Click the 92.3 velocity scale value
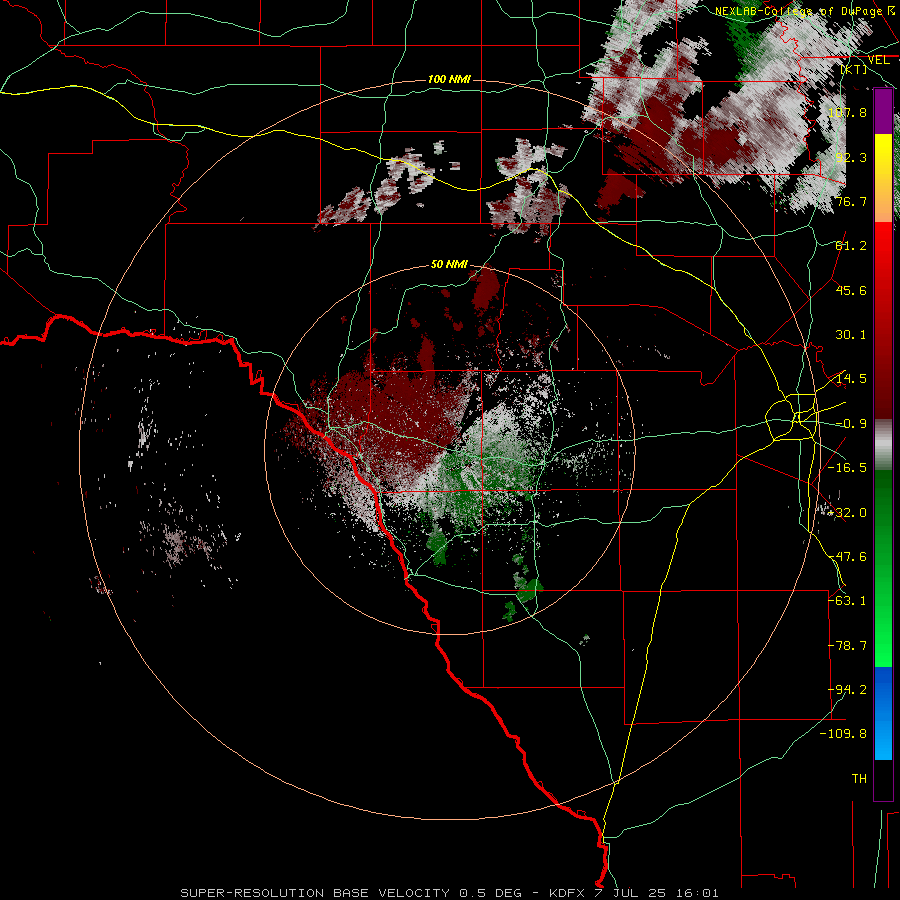The height and width of the screenshot is (900, 900). tap(851, 157)
